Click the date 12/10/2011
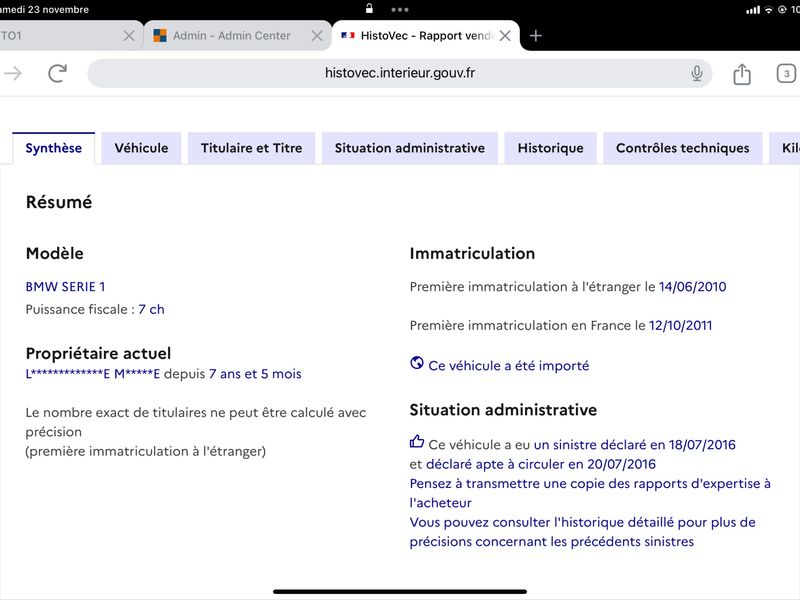 click(x=680, y=326)
